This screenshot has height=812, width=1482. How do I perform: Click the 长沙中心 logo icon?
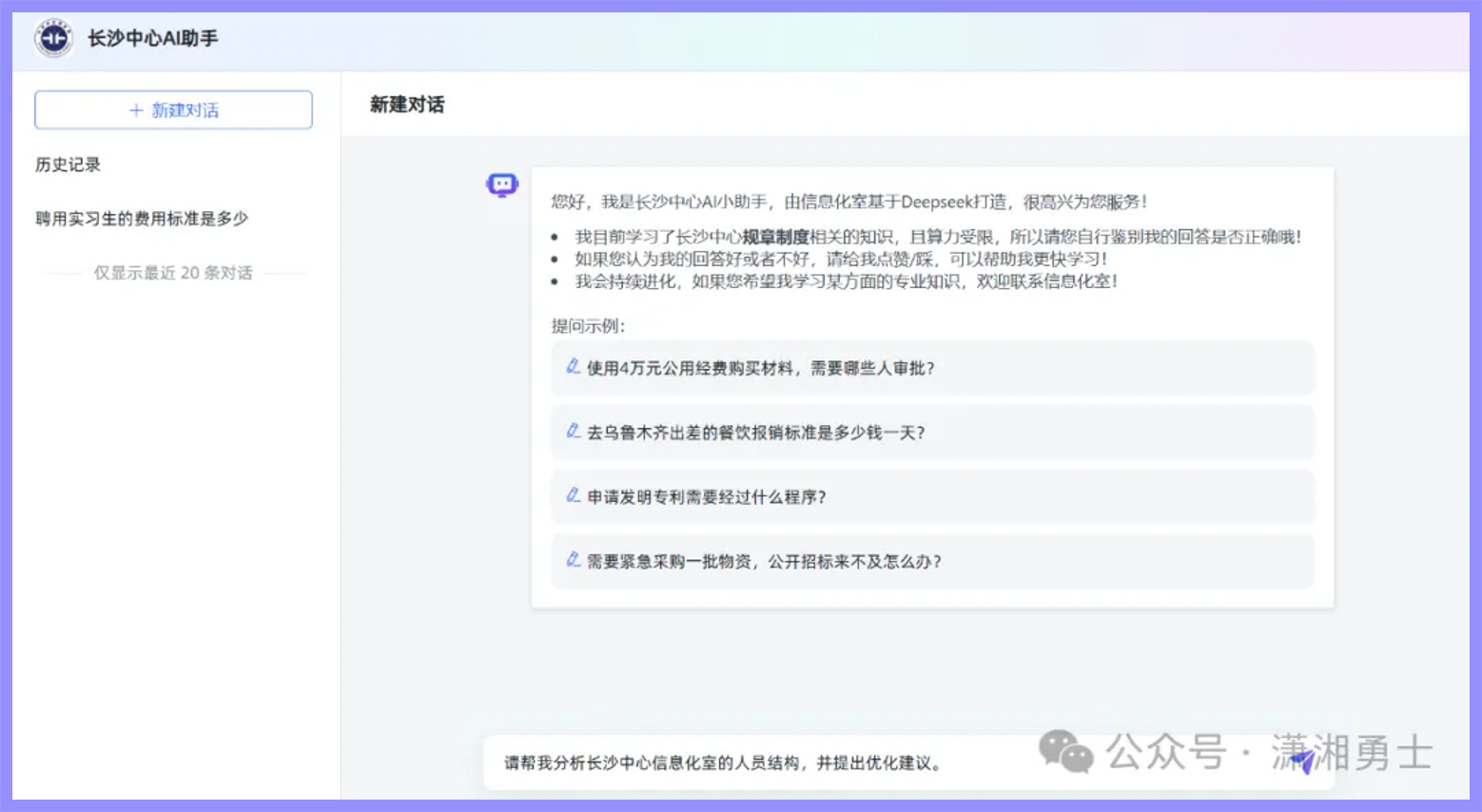tap(54, 40)
